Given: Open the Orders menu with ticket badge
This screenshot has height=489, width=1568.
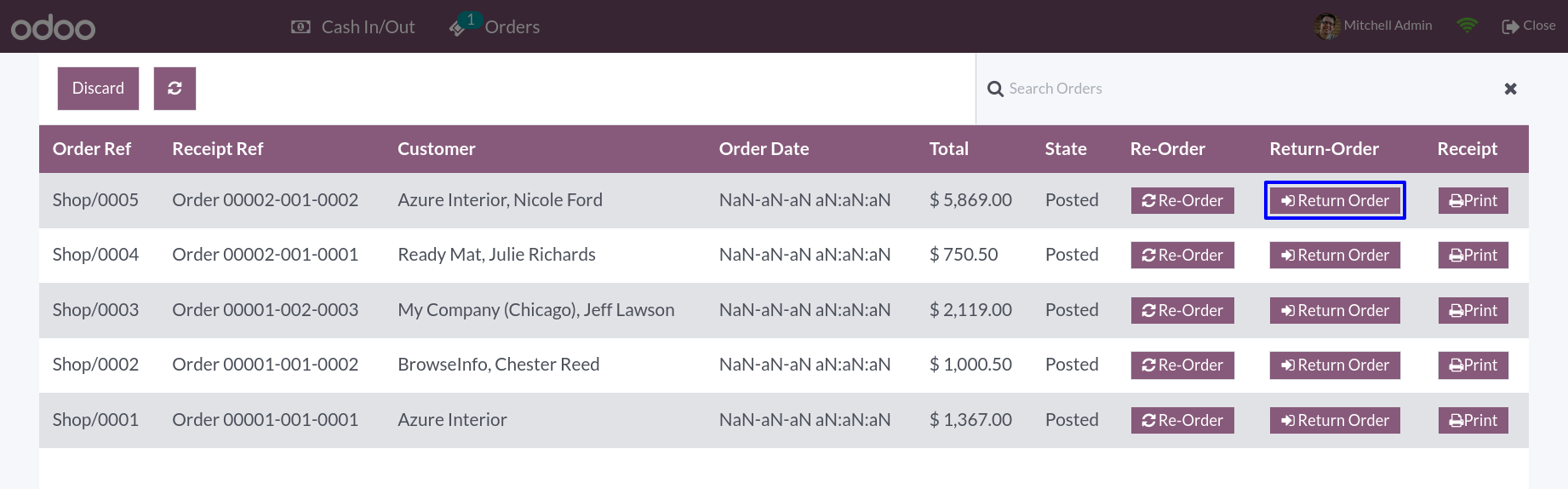Looking at the screenshot, I should (x=495, y=26).
